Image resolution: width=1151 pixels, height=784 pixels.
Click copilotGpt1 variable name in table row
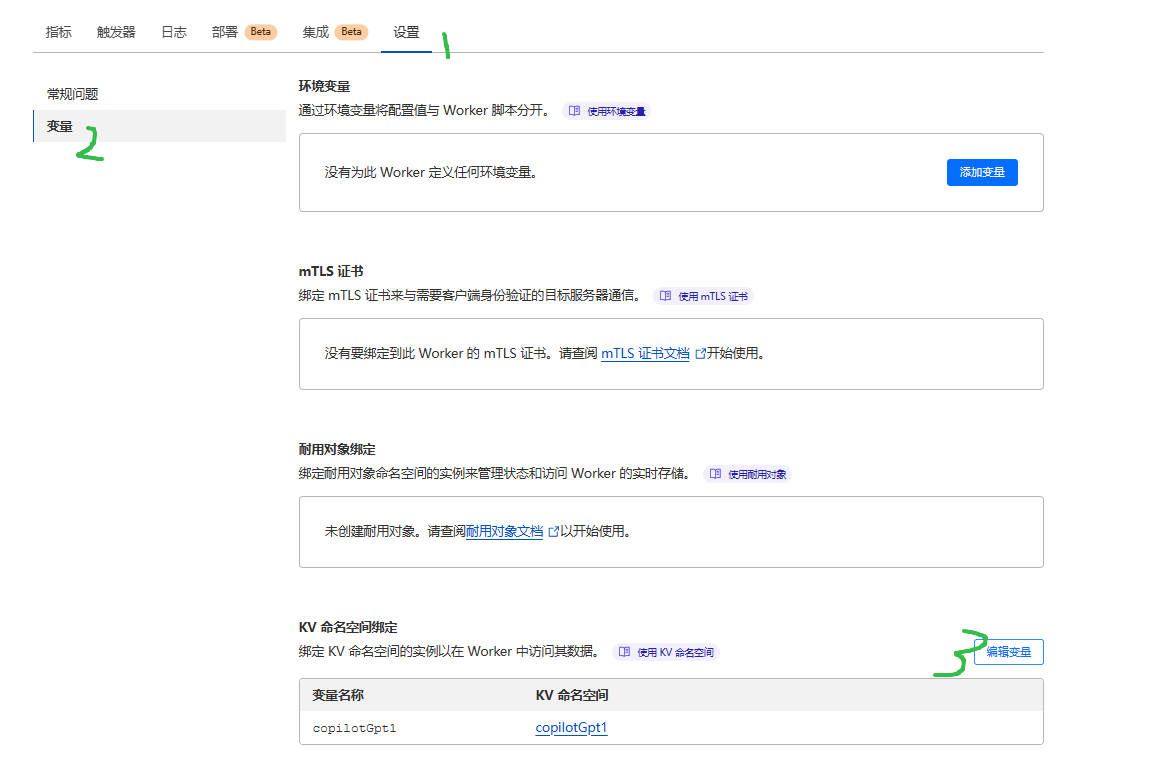tap(354, 728)
